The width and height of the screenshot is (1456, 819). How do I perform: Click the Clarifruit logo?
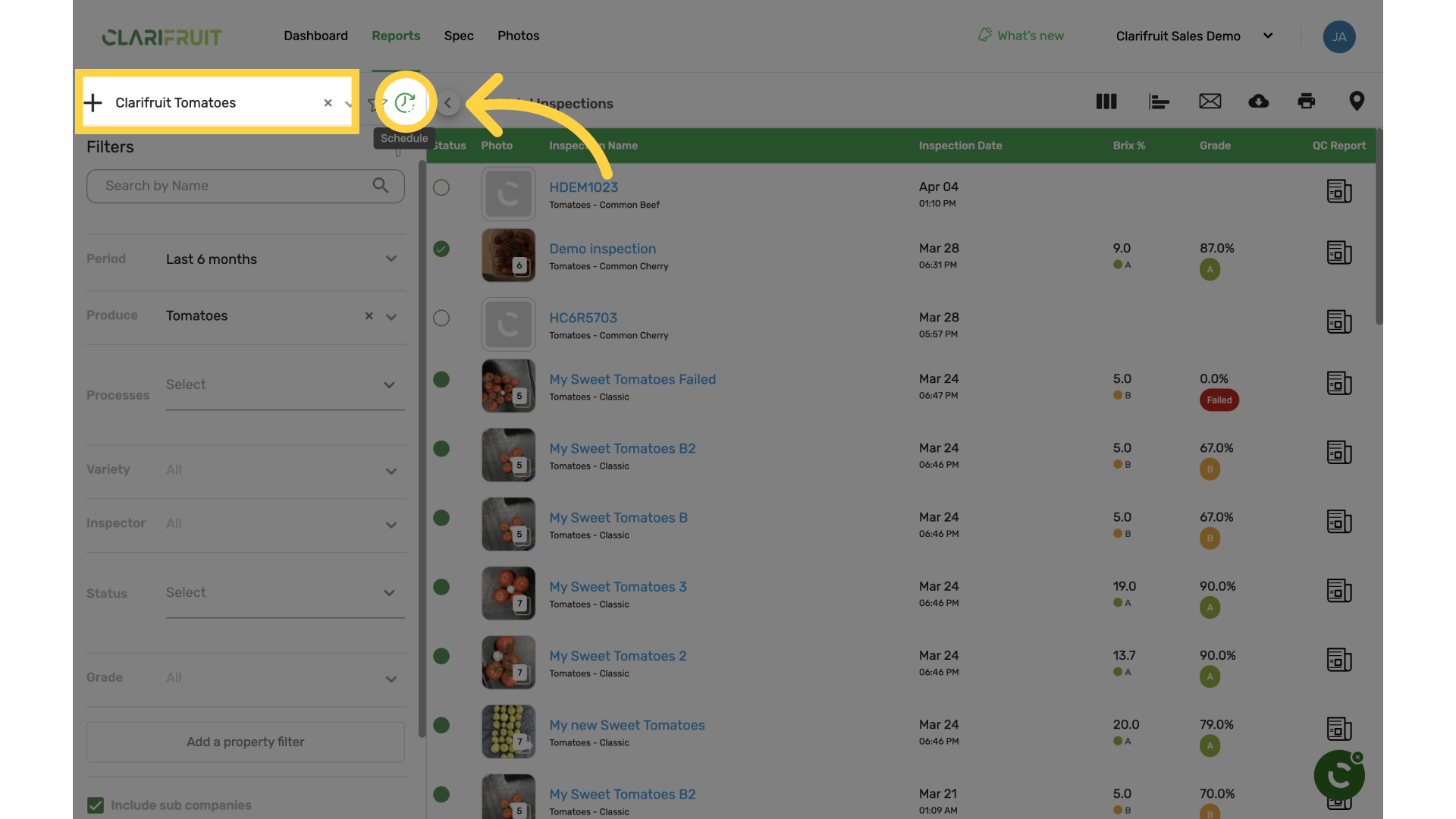(x=162, y=36)
